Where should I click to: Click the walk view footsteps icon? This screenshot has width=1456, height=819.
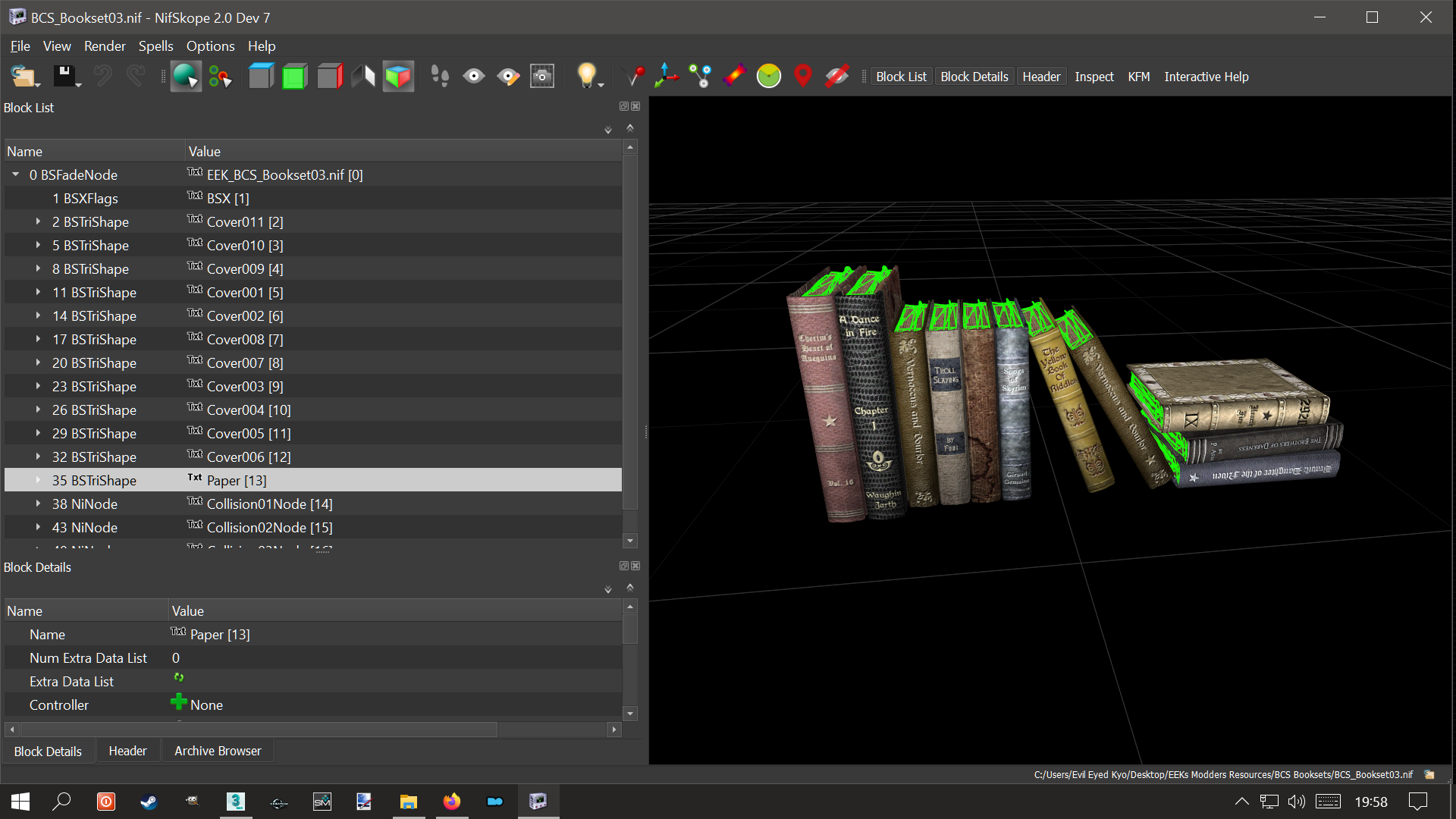tap(440, 77)
